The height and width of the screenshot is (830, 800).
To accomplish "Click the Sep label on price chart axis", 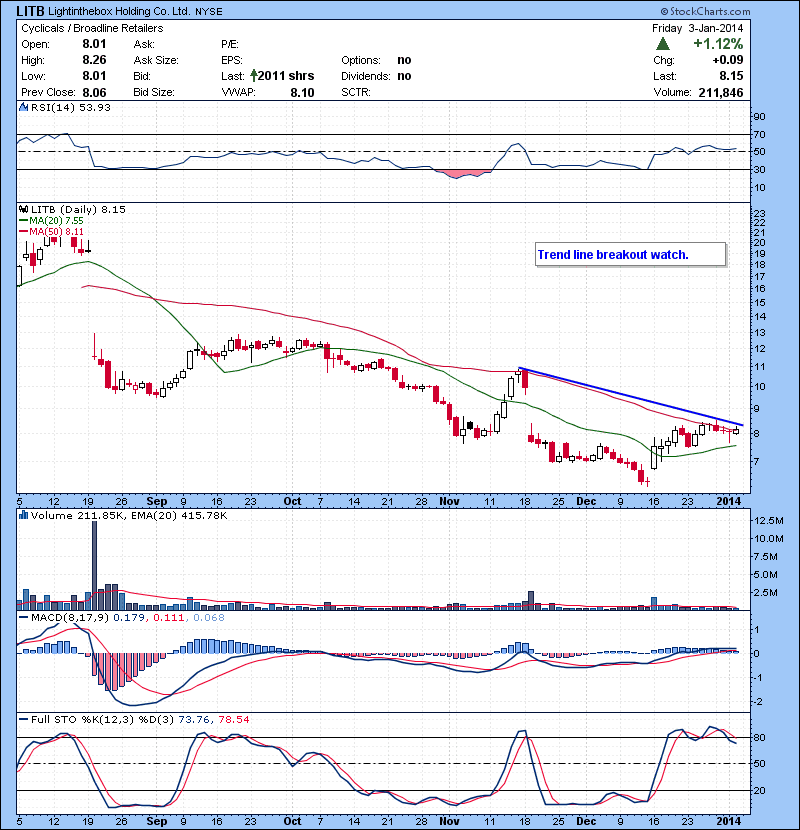I will tap(157, 501).
